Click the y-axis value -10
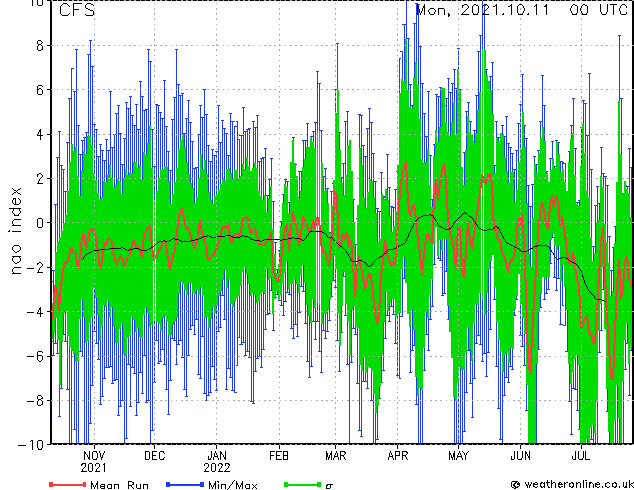The width and height of the screenshot is (634, 490). (x=31, y=444)
